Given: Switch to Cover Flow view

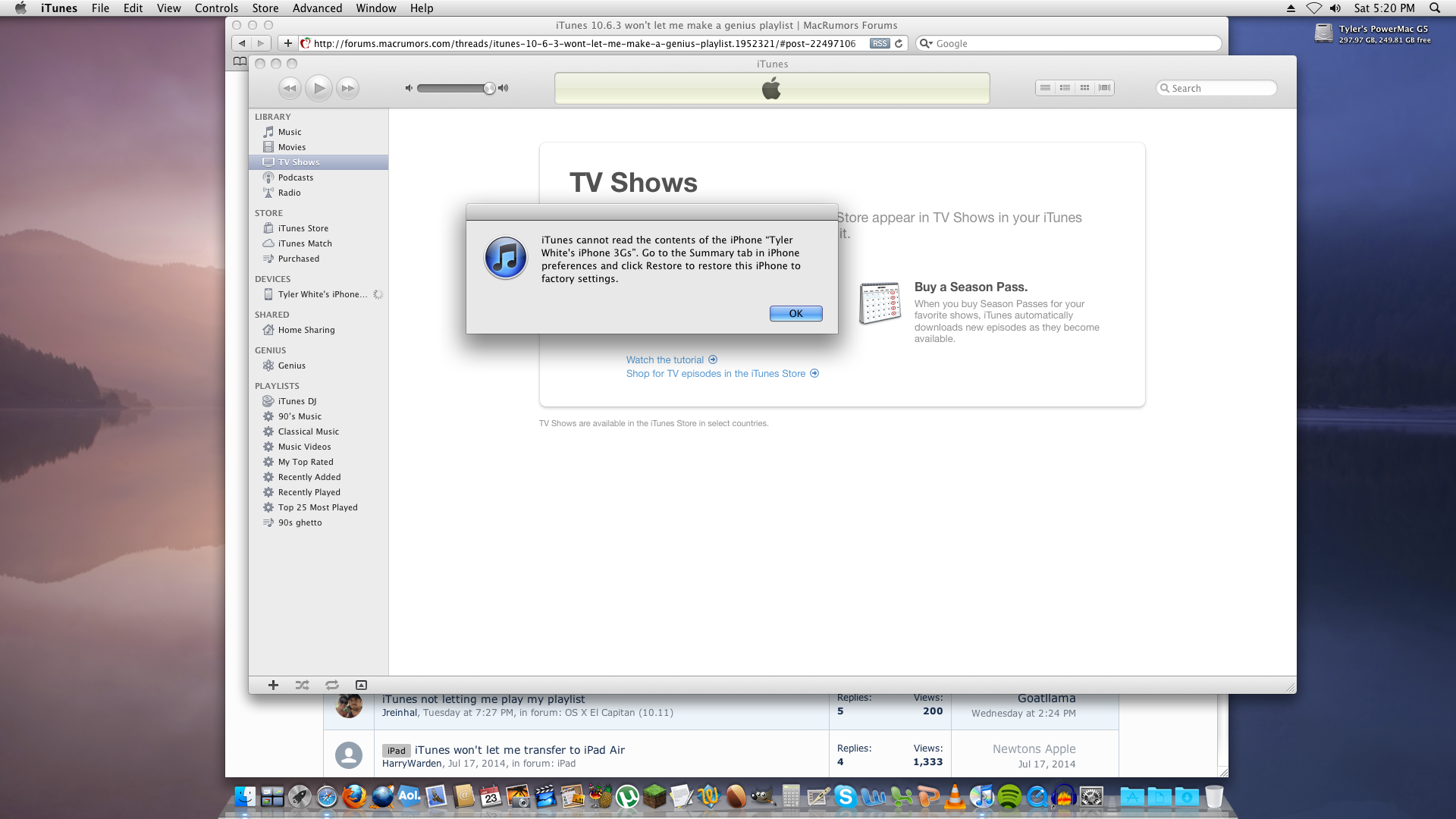Looking at the screenshot, I should pyautogui.click(x=1104, y=88).
